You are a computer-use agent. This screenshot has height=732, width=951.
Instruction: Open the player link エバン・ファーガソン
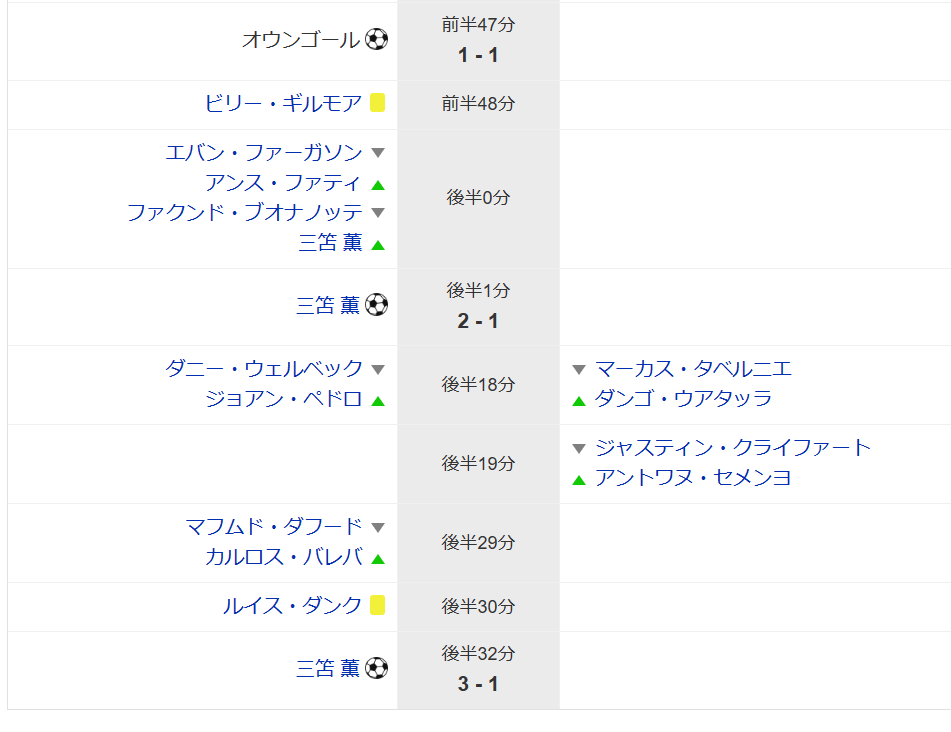(x=264, y=152)
